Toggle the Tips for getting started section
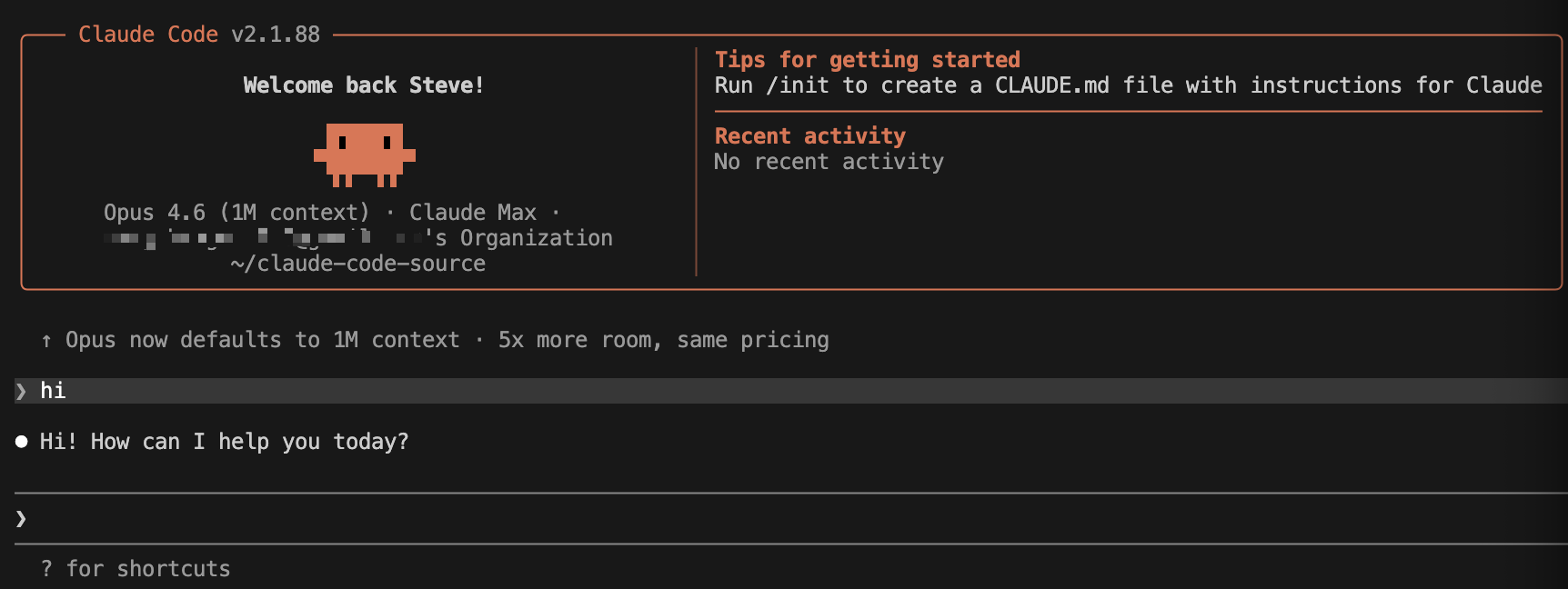The width and height of the screenshot is (1568, 589). click(x=867, y=59)
